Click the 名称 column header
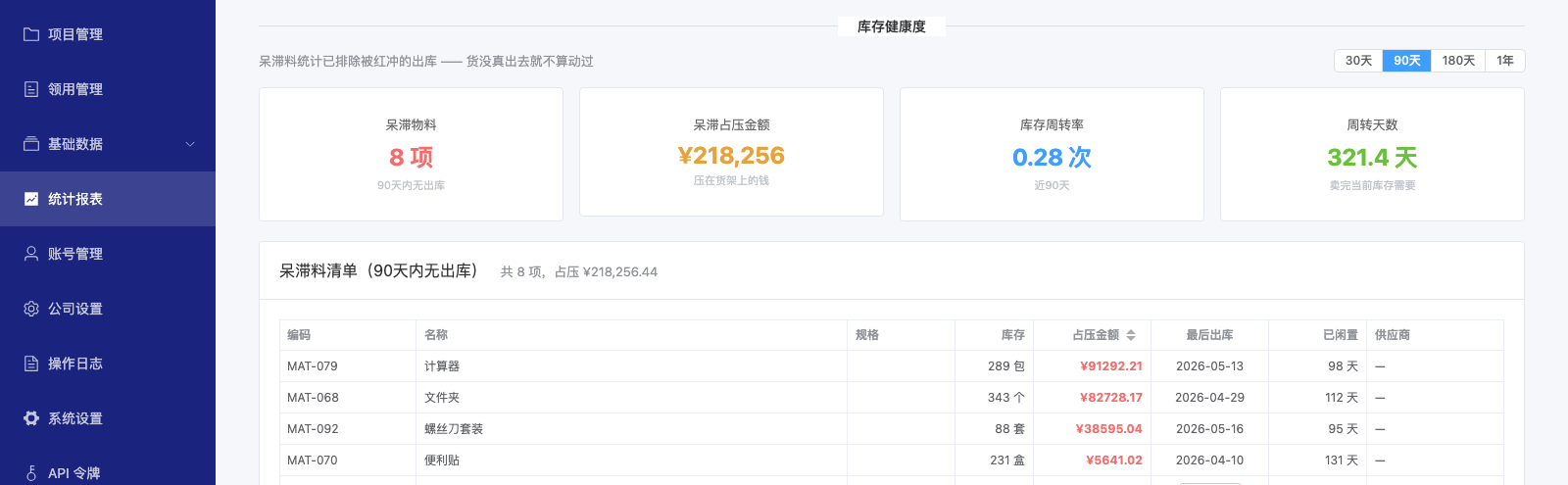 click(631, 335)
